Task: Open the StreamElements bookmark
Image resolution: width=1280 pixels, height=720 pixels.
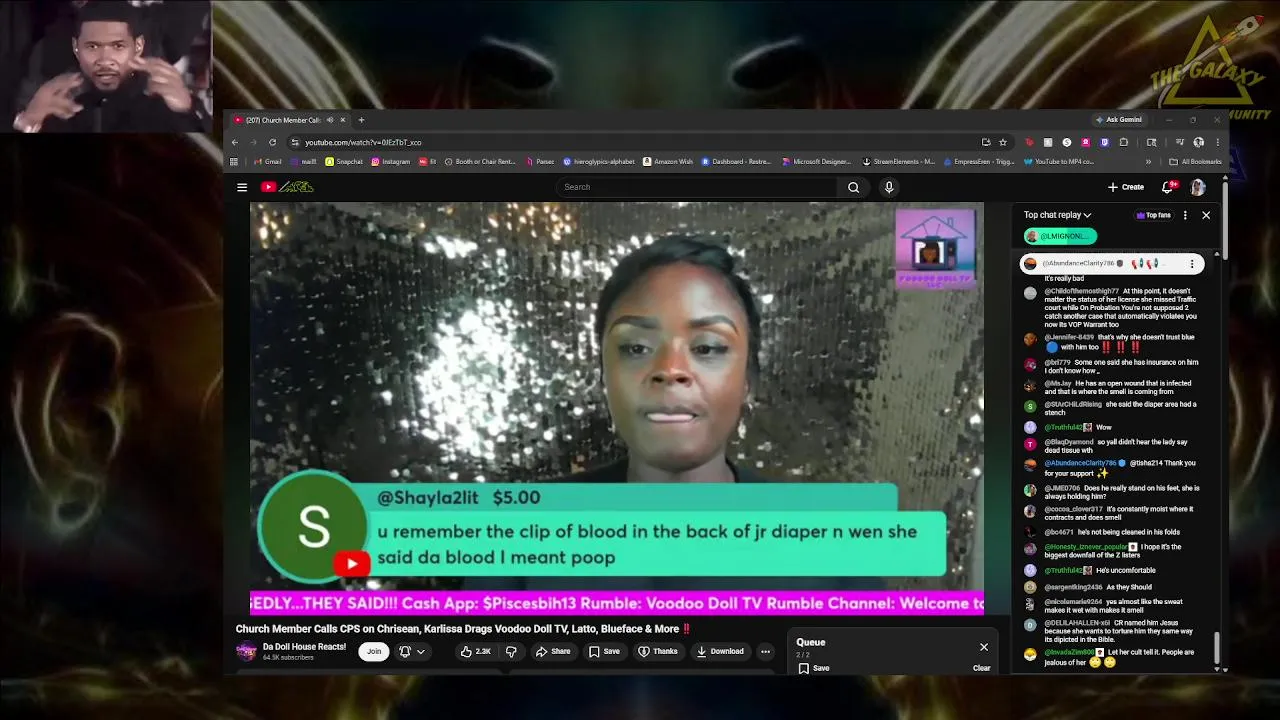Action: pyautogui.click(x=899, y=162)
